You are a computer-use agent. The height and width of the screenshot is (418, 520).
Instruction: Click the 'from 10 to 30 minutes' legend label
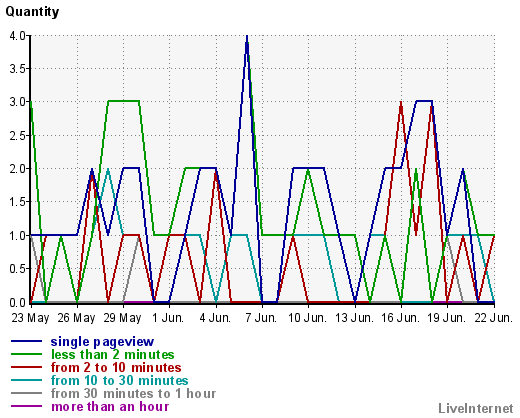point(119,381)
